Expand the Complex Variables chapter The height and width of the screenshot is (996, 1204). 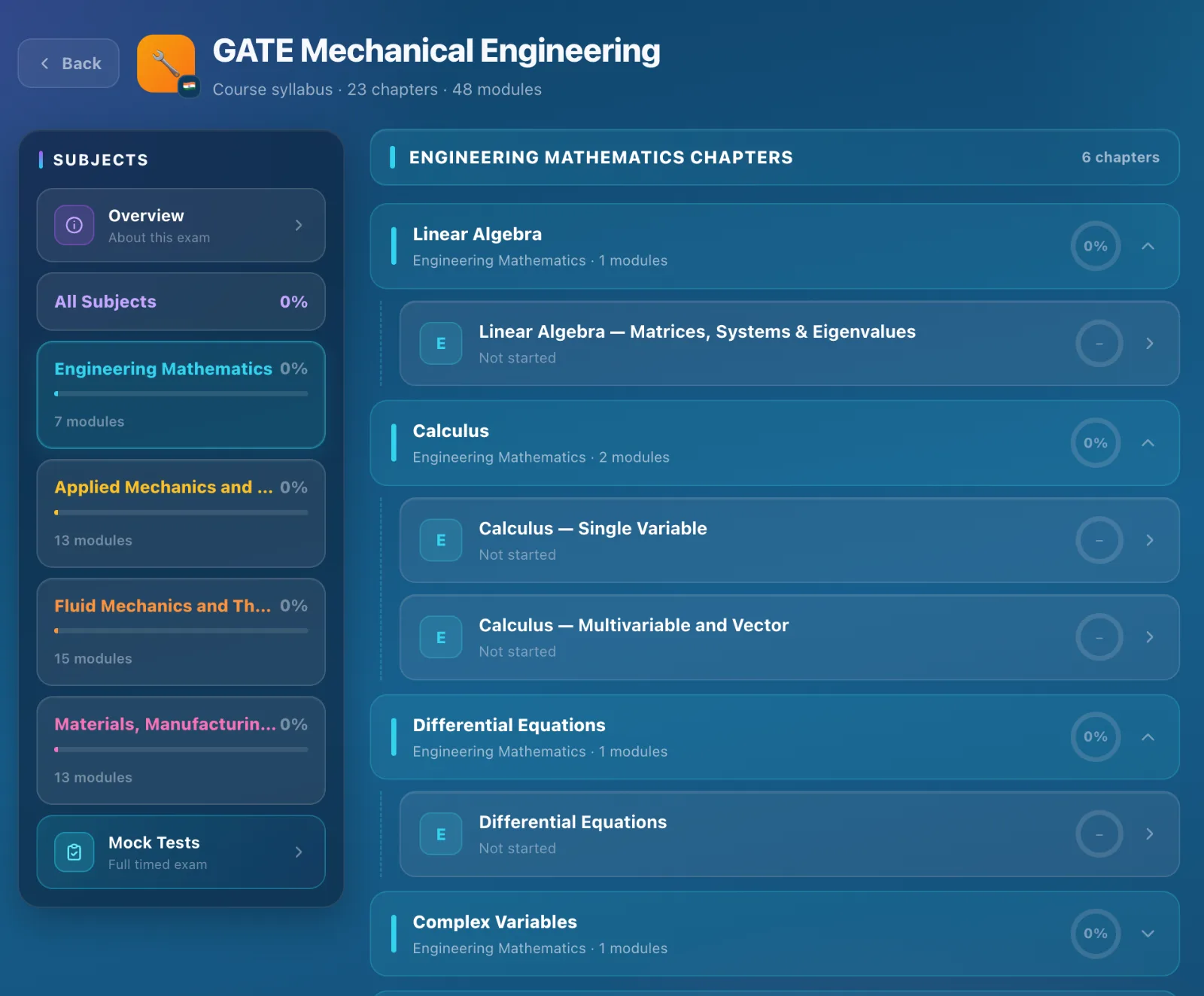pos(1148,934)
